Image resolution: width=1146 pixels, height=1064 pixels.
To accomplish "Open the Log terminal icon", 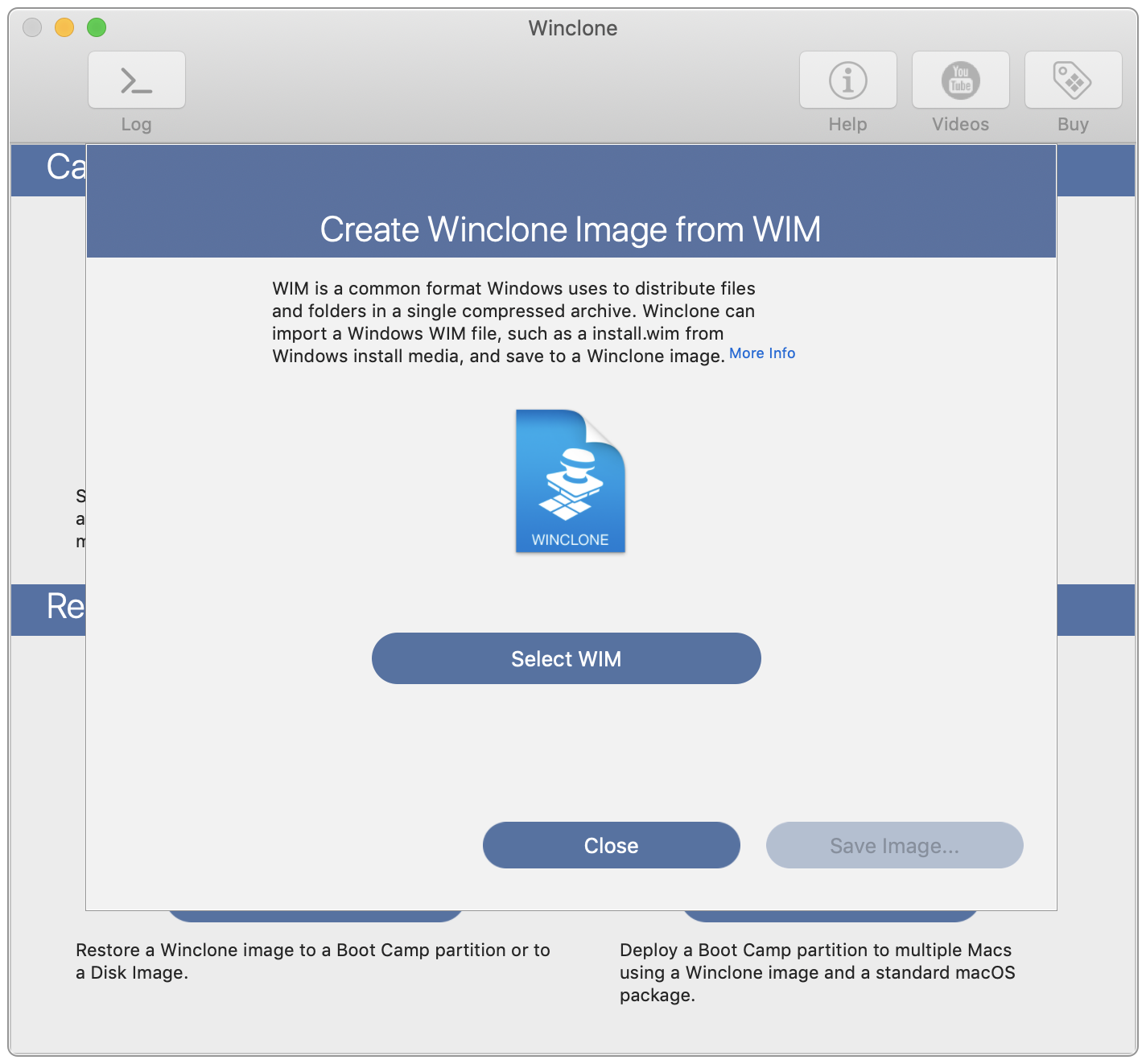I will [x=137, y=80].
